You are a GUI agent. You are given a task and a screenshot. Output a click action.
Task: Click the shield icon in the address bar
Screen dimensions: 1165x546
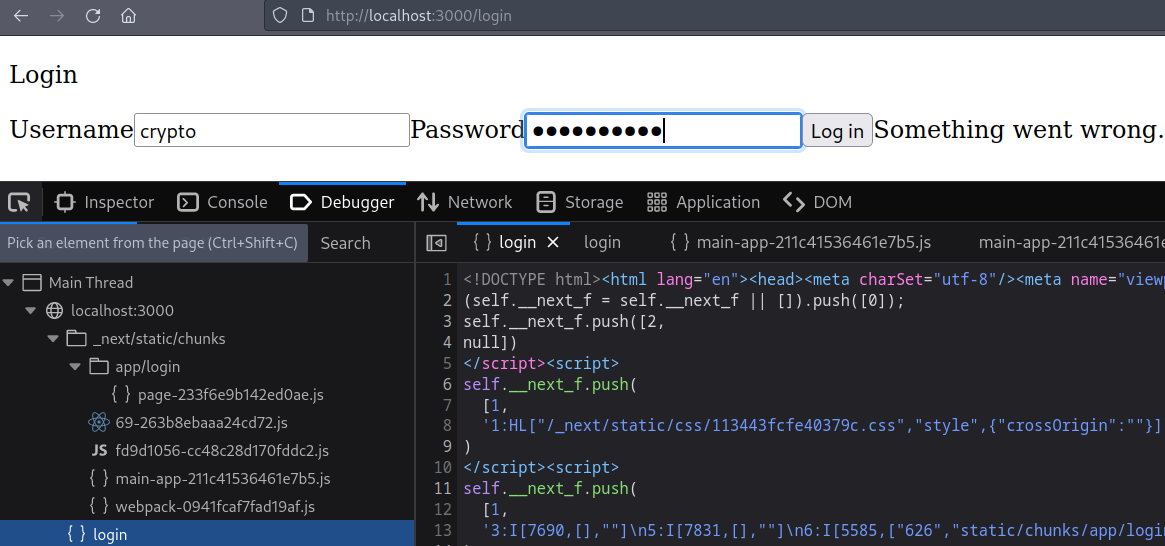coord(280,16)
